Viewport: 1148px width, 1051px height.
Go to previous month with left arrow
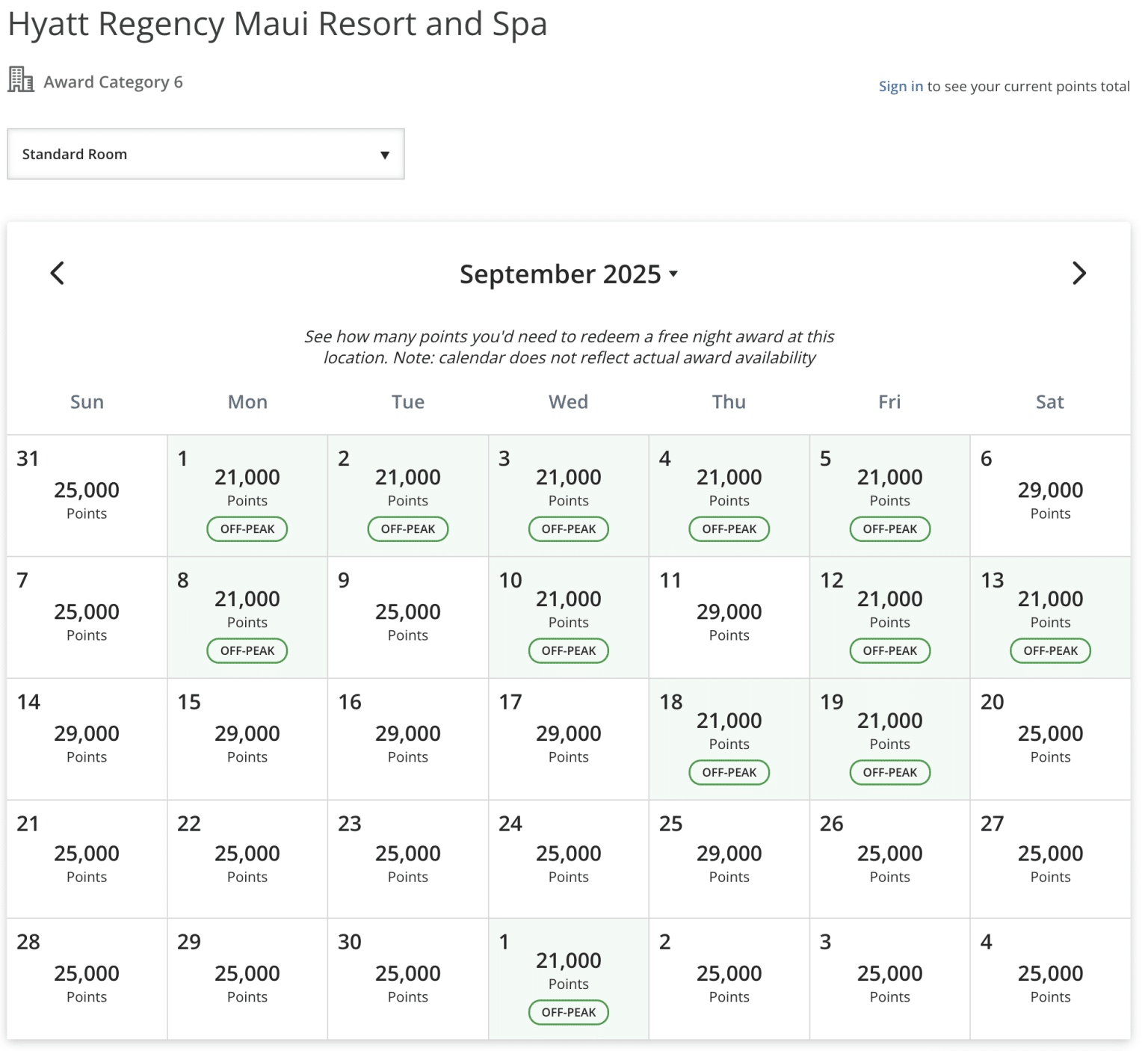click(x=58, y=273)
